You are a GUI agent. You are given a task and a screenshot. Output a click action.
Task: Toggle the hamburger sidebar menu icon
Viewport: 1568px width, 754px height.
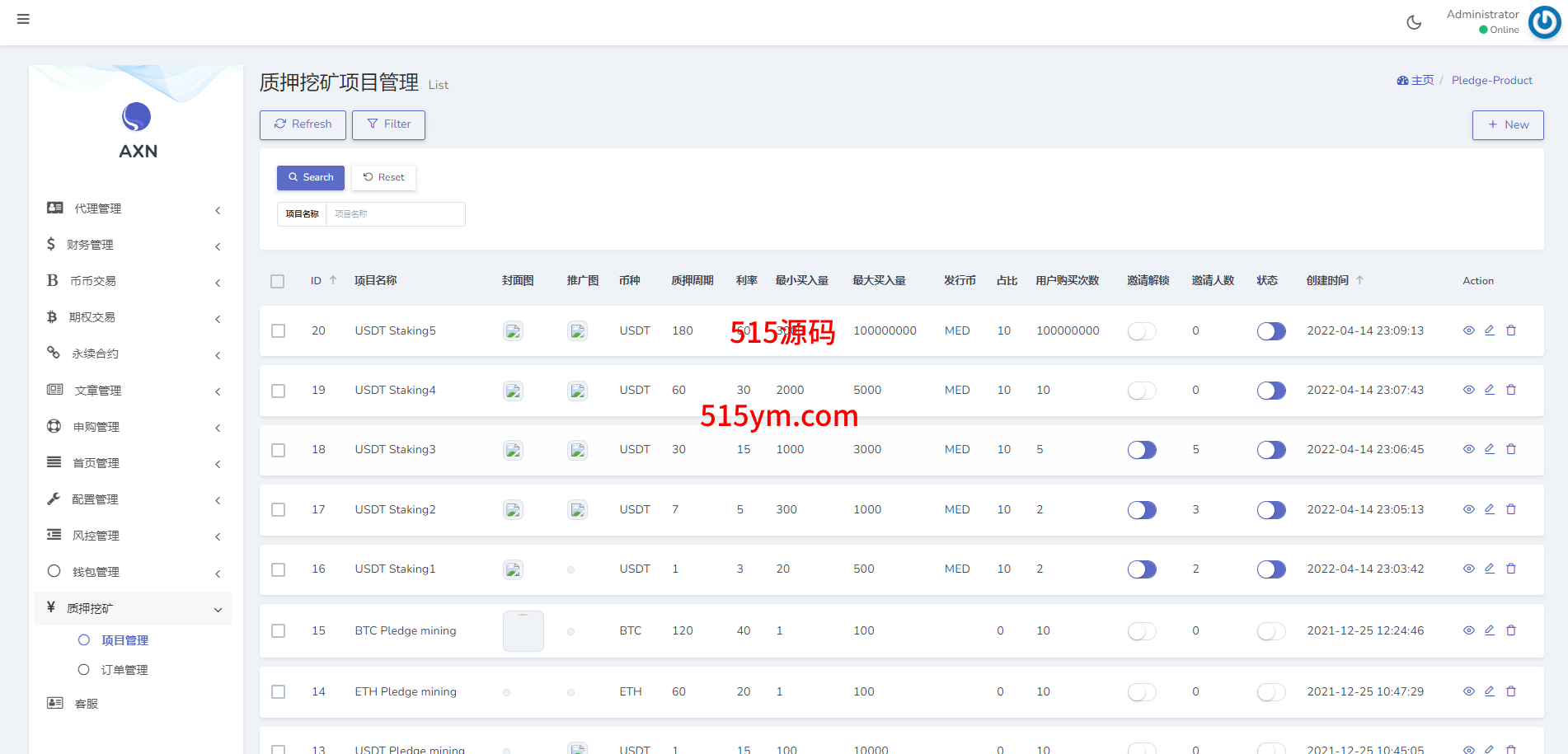23,19
